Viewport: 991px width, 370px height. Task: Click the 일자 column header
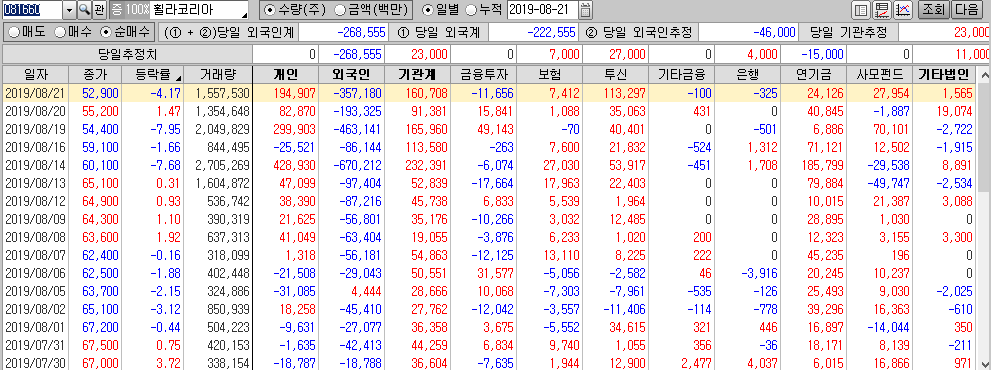coord(35,75)
